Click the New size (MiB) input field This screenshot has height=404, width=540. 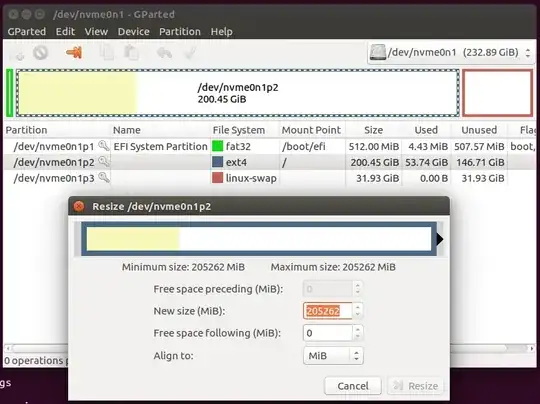pos(328,311)
